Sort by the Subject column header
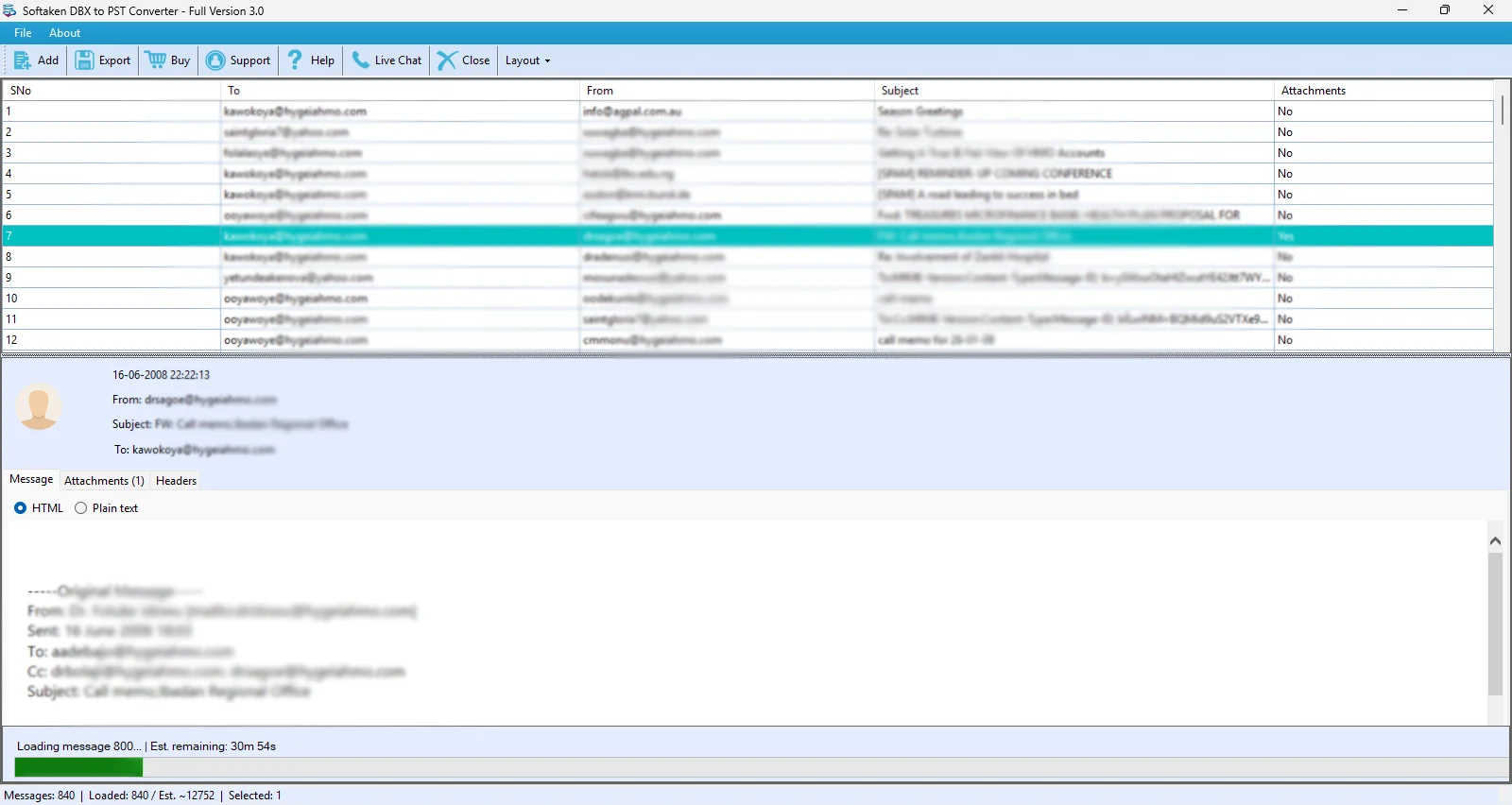Image resolution: width=1512 pixels, height=805 pixels. coord(1074,91)
